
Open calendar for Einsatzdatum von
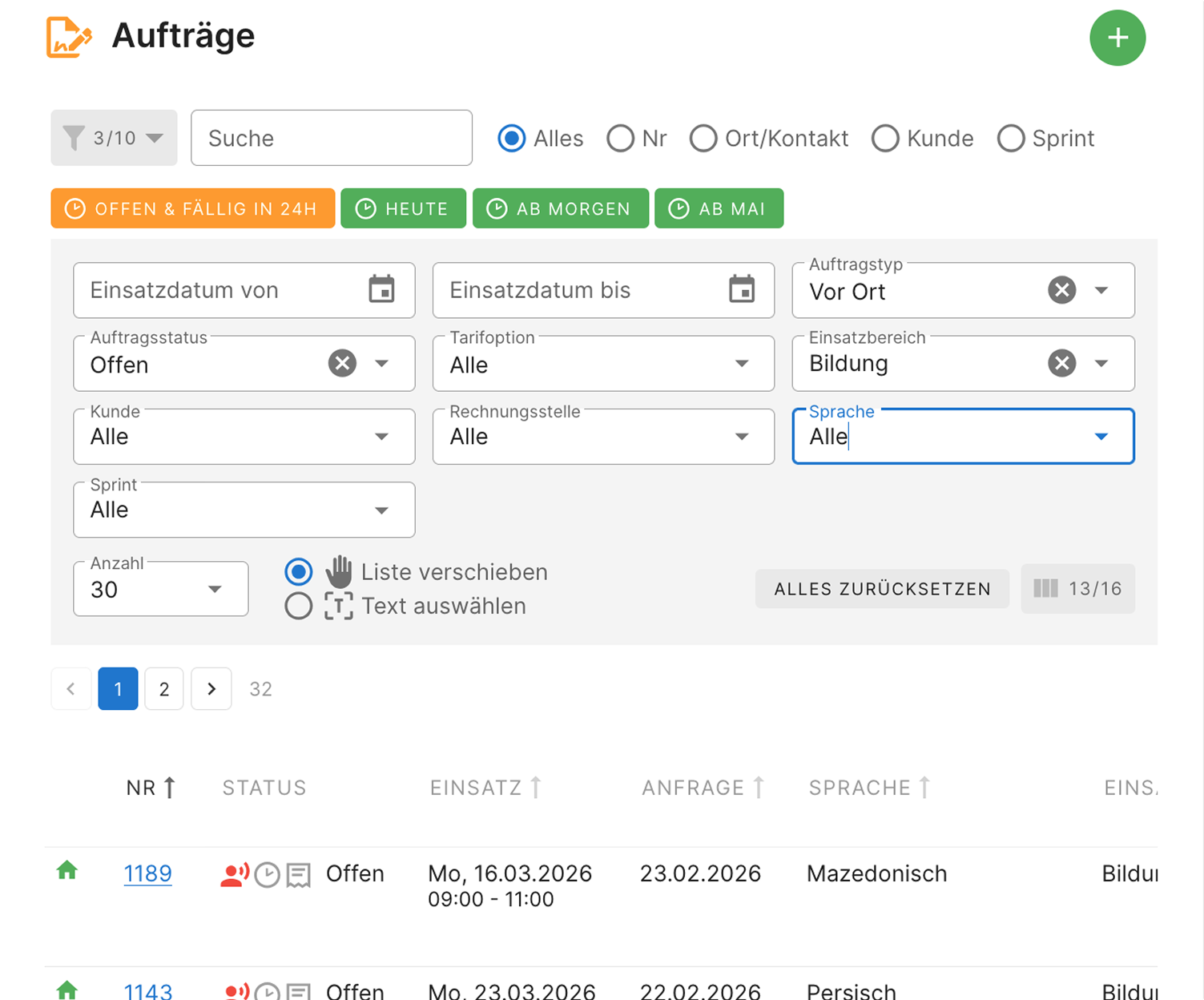pyautogui.click(x=382, y=289)
